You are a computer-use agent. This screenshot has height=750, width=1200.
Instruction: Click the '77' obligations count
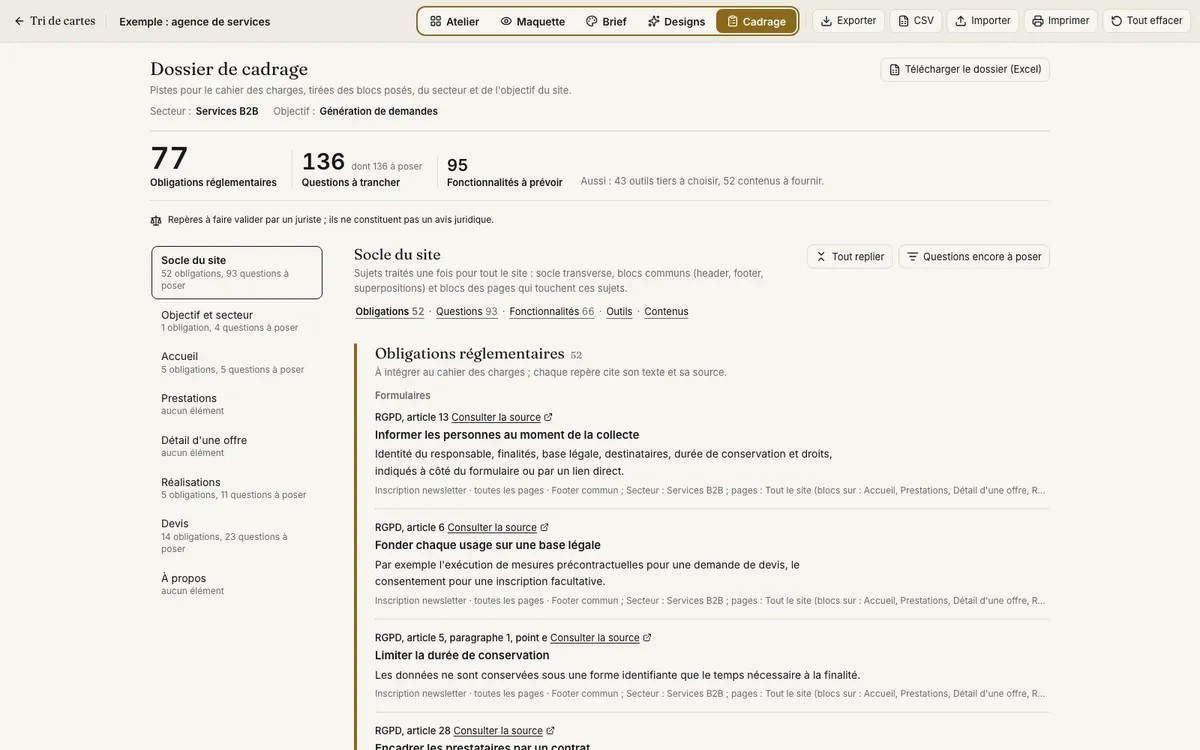pos(169,158)
